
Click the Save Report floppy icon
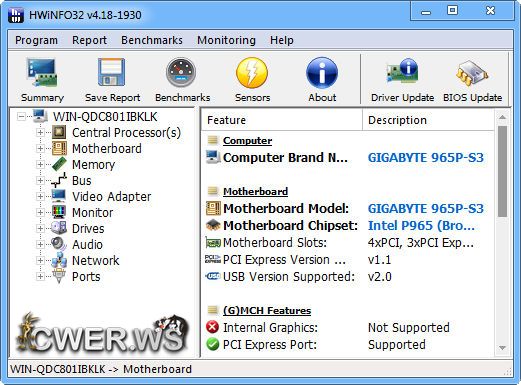[112, 72]
